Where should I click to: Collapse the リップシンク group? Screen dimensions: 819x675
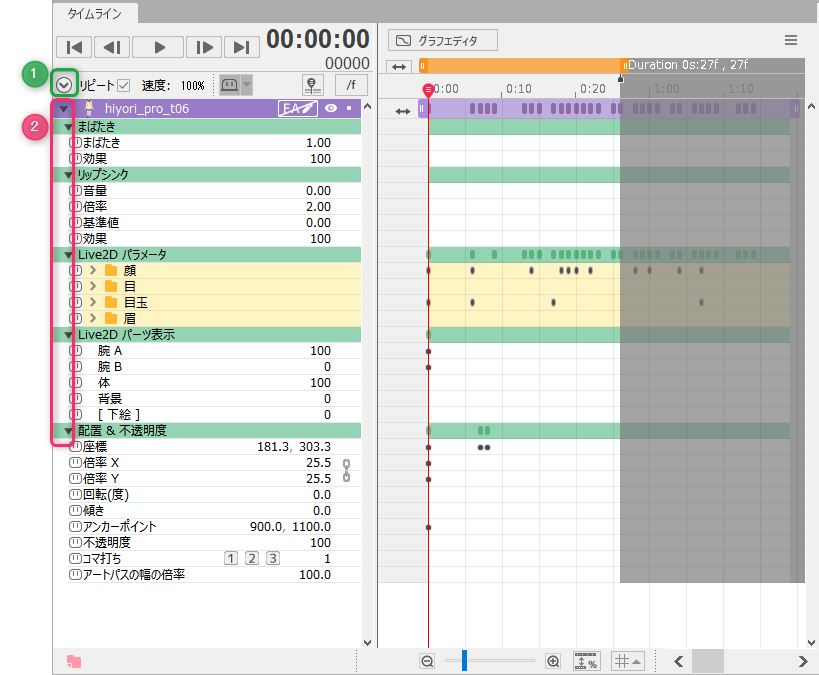tap(68, 174)
